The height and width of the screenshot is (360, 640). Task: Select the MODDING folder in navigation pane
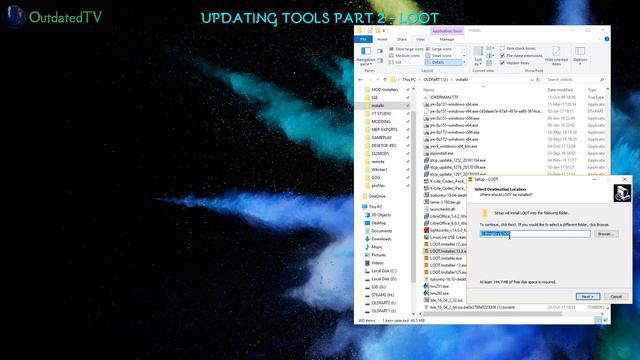(x=381, y=122)
